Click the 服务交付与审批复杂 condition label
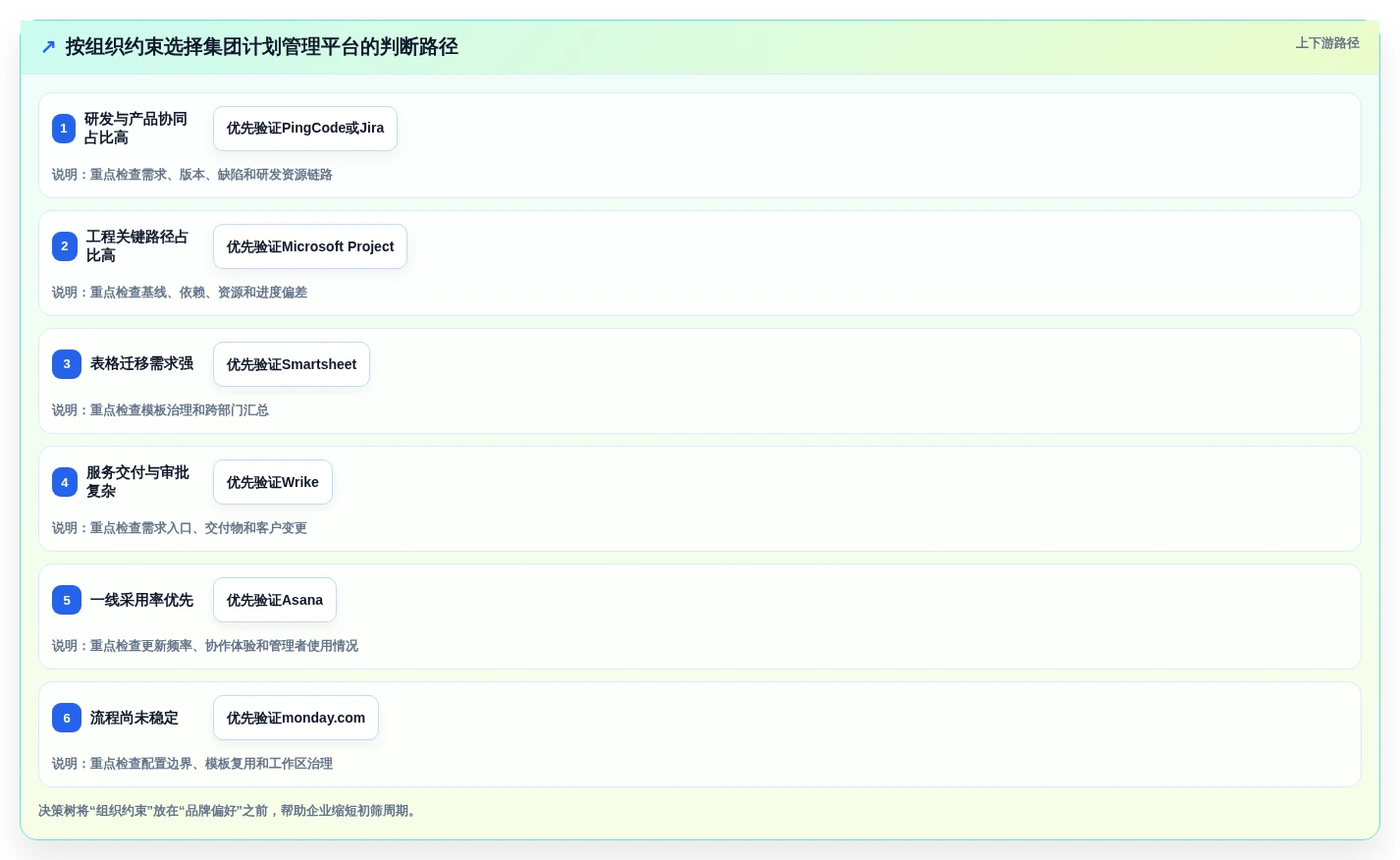 [137, 482]
